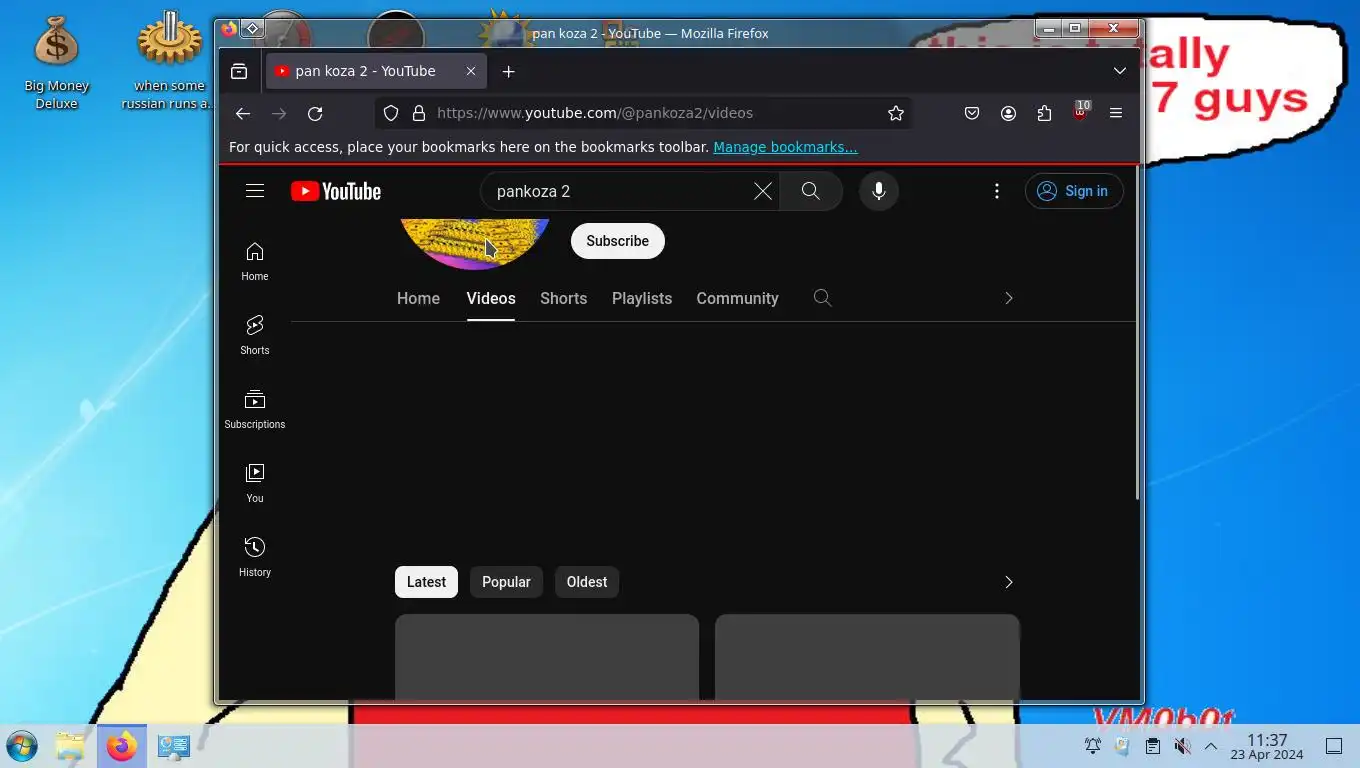Image resolution: width=1360 pixels, height=768 pixels.
Task: Go back to previous page in Firefox
Action: pyautogui.click(x=243, y=113)
